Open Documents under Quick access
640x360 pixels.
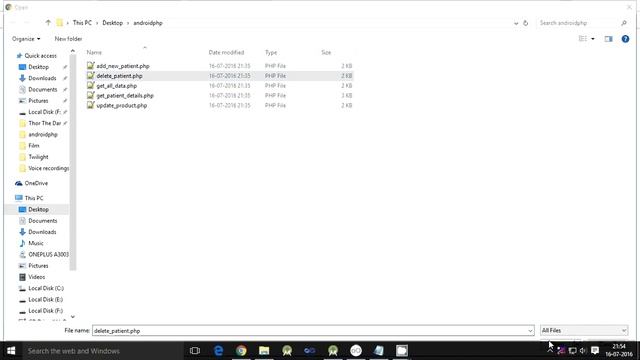[42, 89]
